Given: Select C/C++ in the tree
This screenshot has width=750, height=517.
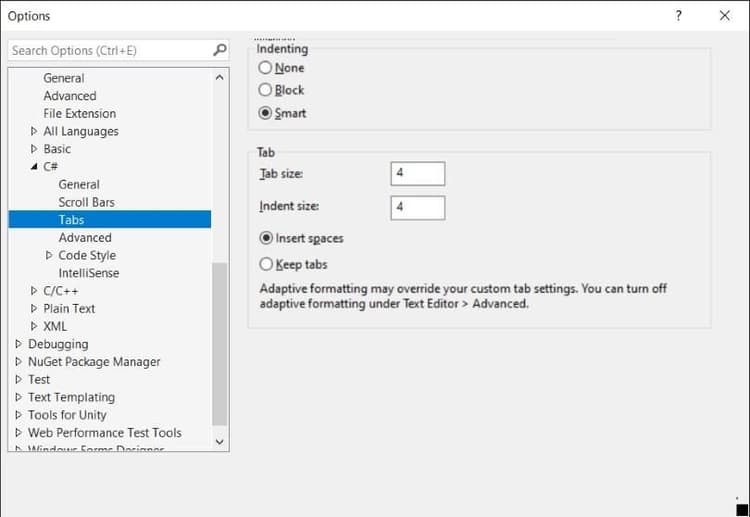Looking at the screenshot, I should [60, 291].
